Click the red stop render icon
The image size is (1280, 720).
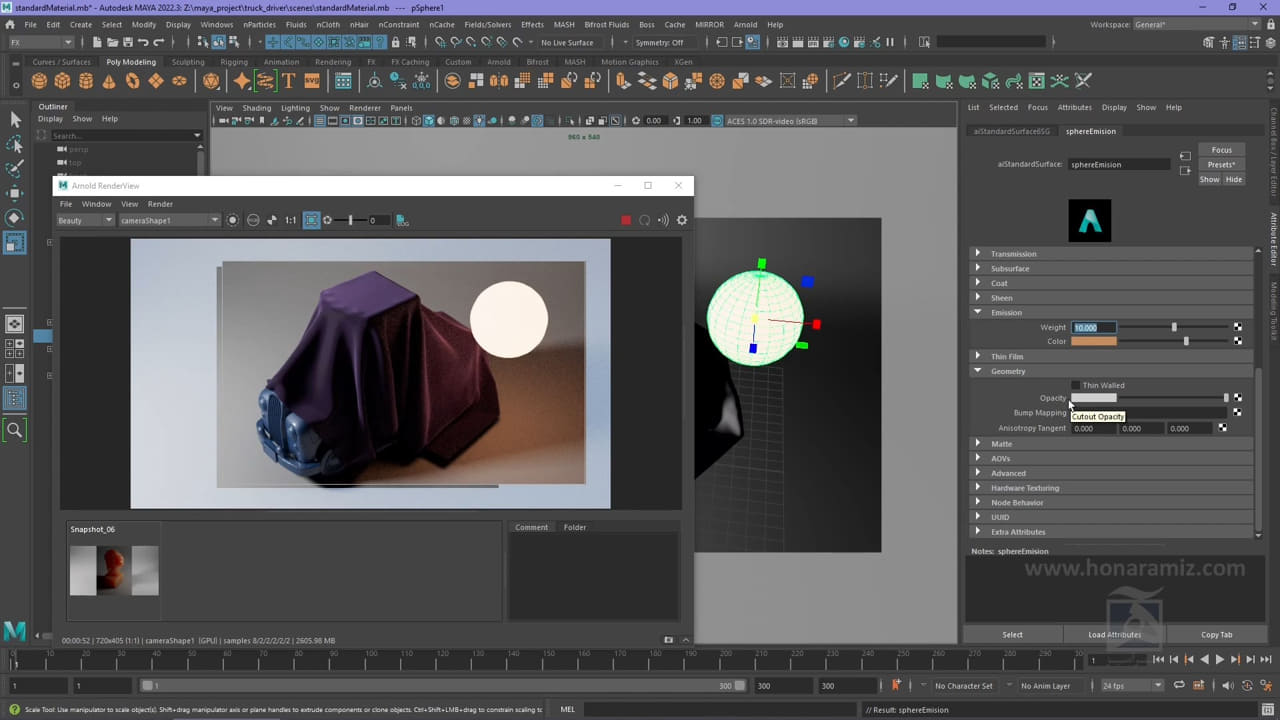(626, 220)
